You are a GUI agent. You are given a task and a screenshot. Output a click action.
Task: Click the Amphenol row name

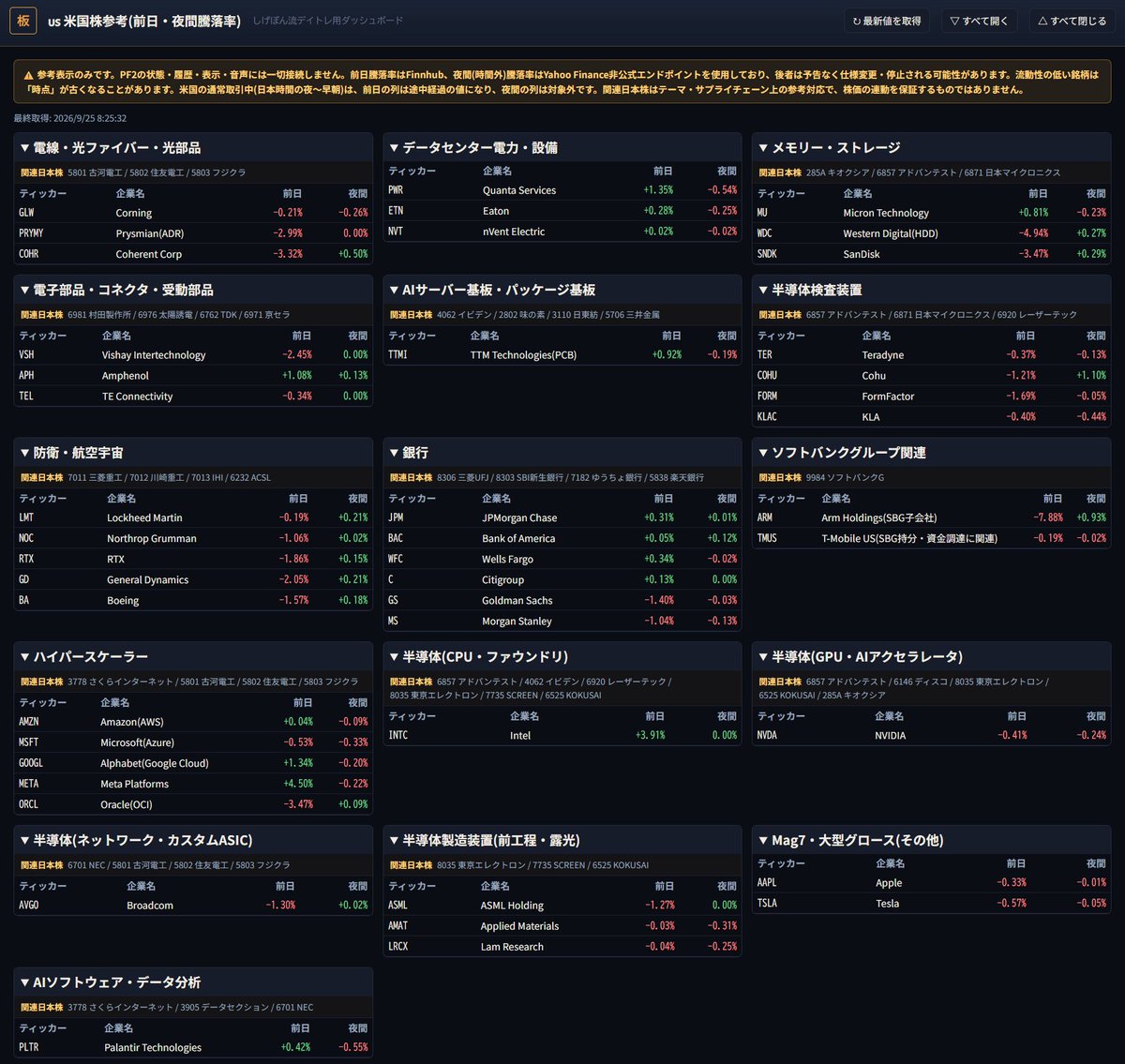pos(126,376)
